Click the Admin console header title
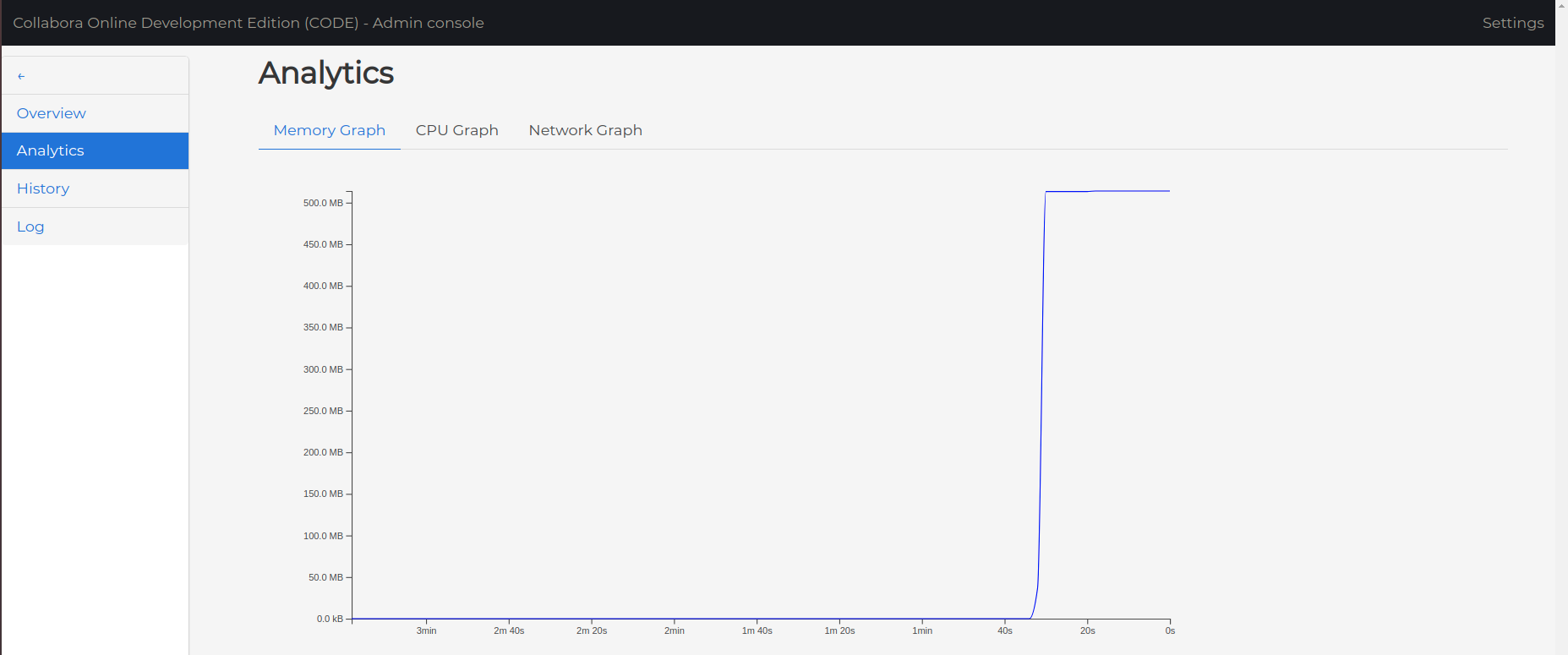The width and height of the screenshot is (1568, 655). (249, 23)
